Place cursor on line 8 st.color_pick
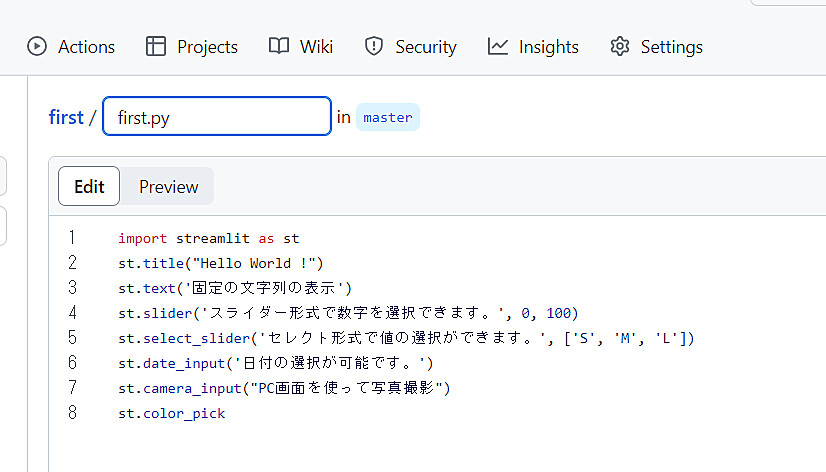 172,414
